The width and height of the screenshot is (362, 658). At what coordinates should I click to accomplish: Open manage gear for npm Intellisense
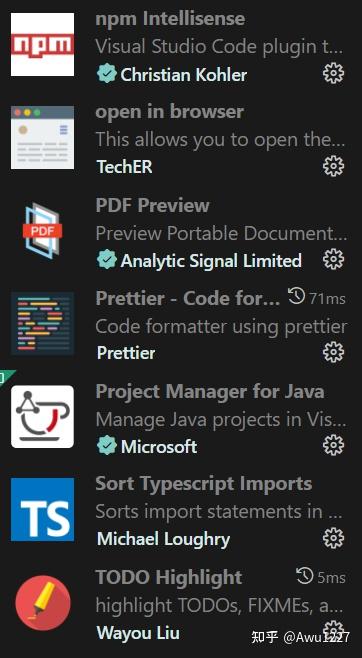point(333,73)
